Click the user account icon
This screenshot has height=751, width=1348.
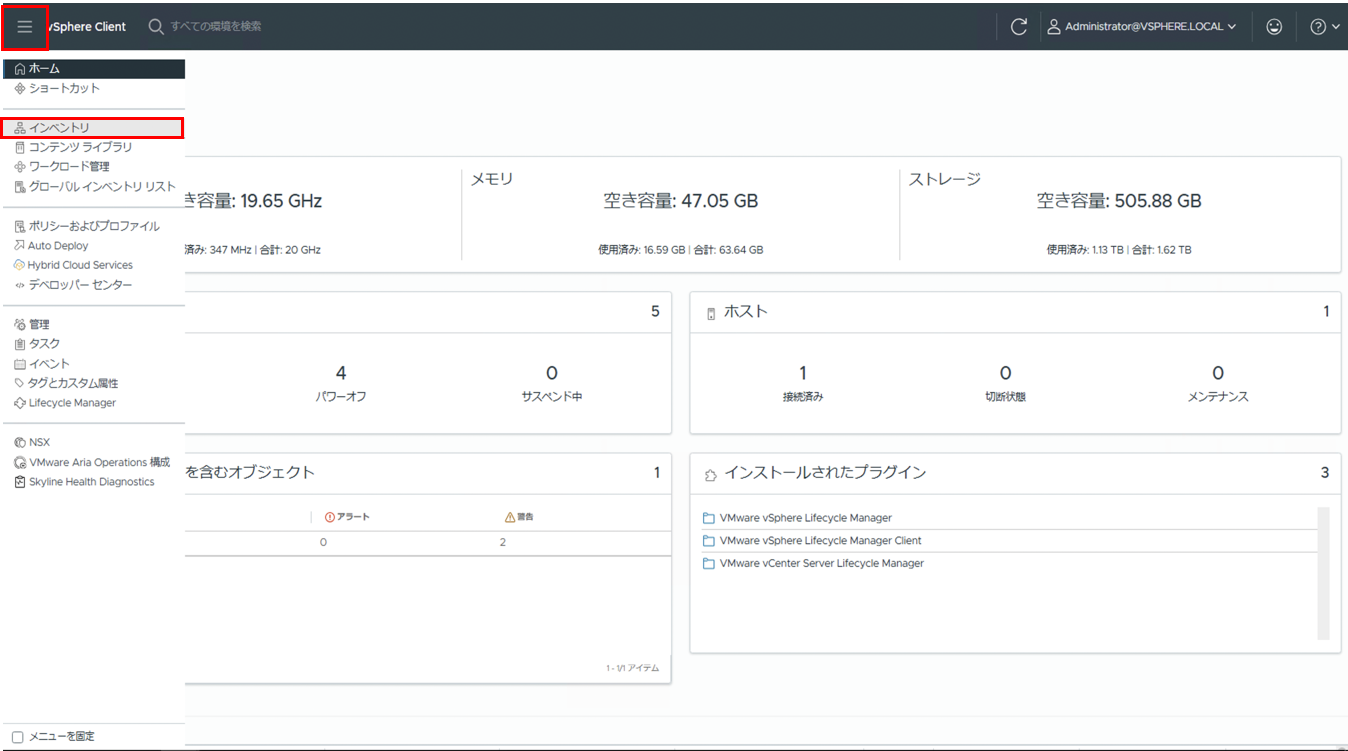1054,27
